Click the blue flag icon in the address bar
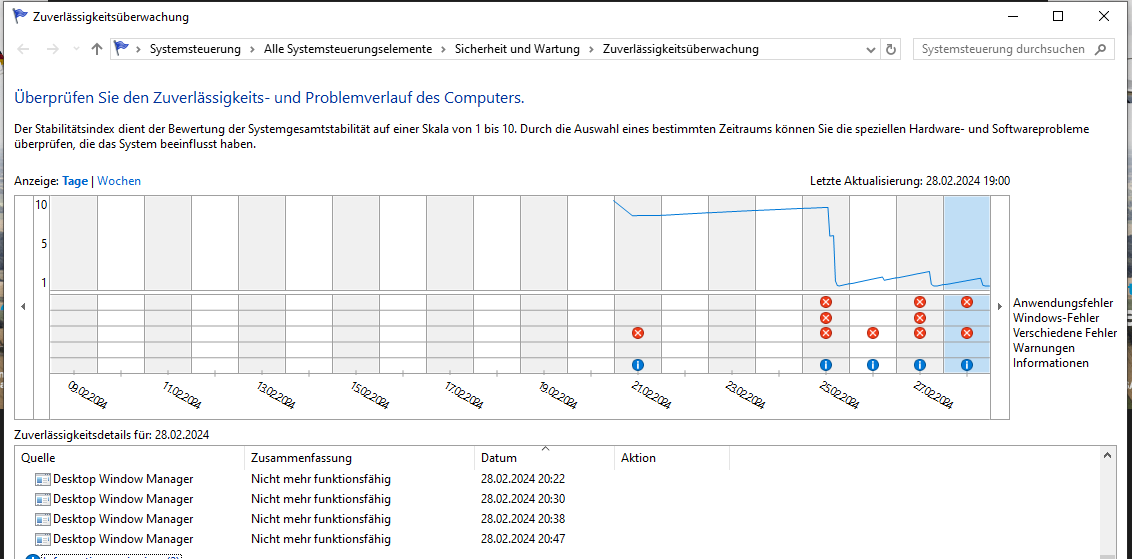 click(121, 49)
